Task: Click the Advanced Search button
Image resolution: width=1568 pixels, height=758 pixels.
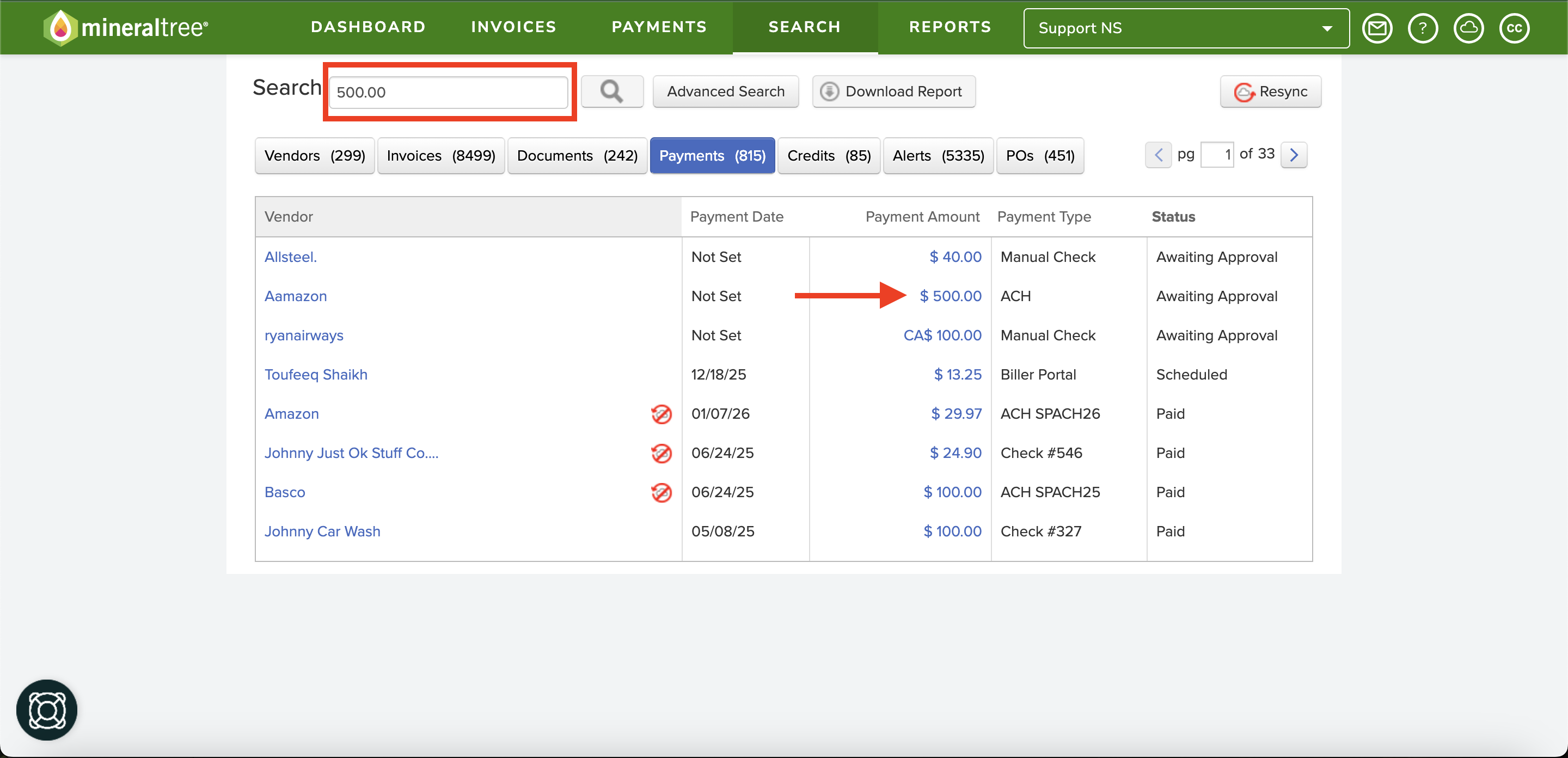Action: [726, 91]
